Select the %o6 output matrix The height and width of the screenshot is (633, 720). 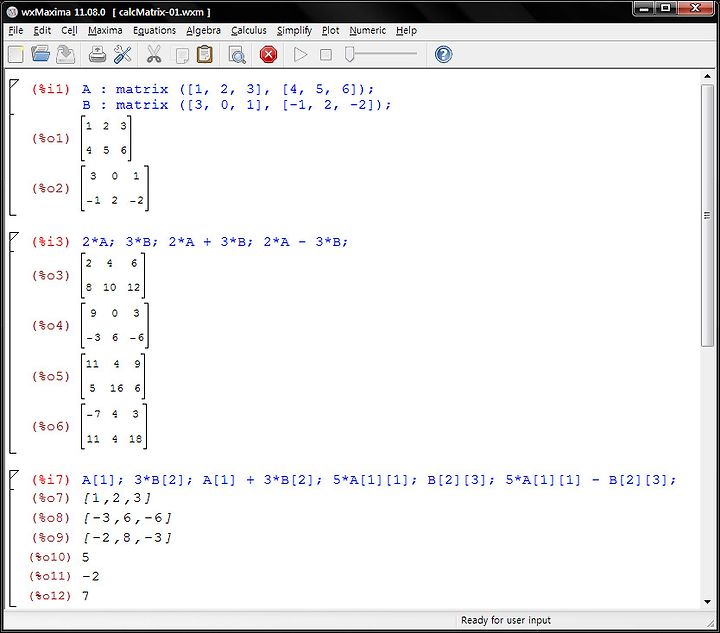(x=114, y=426)
